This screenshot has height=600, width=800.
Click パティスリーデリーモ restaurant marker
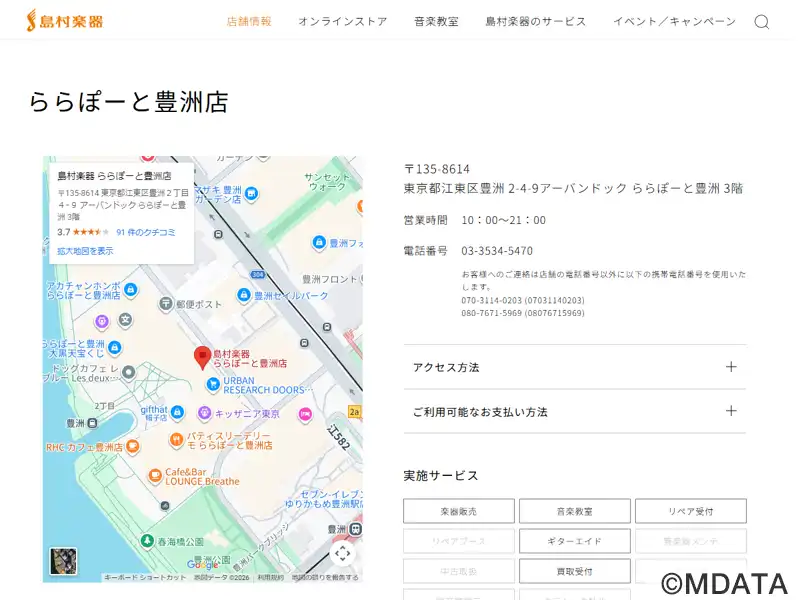click(x=176, y=440)
